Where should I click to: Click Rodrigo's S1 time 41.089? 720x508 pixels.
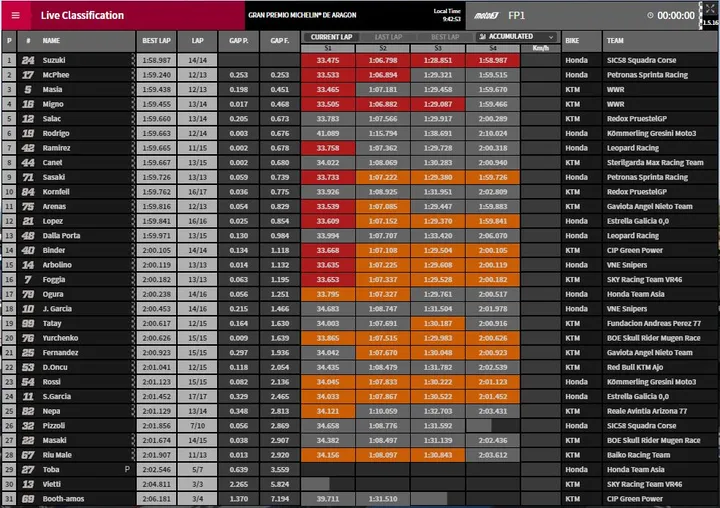click(x=328, y=133)
